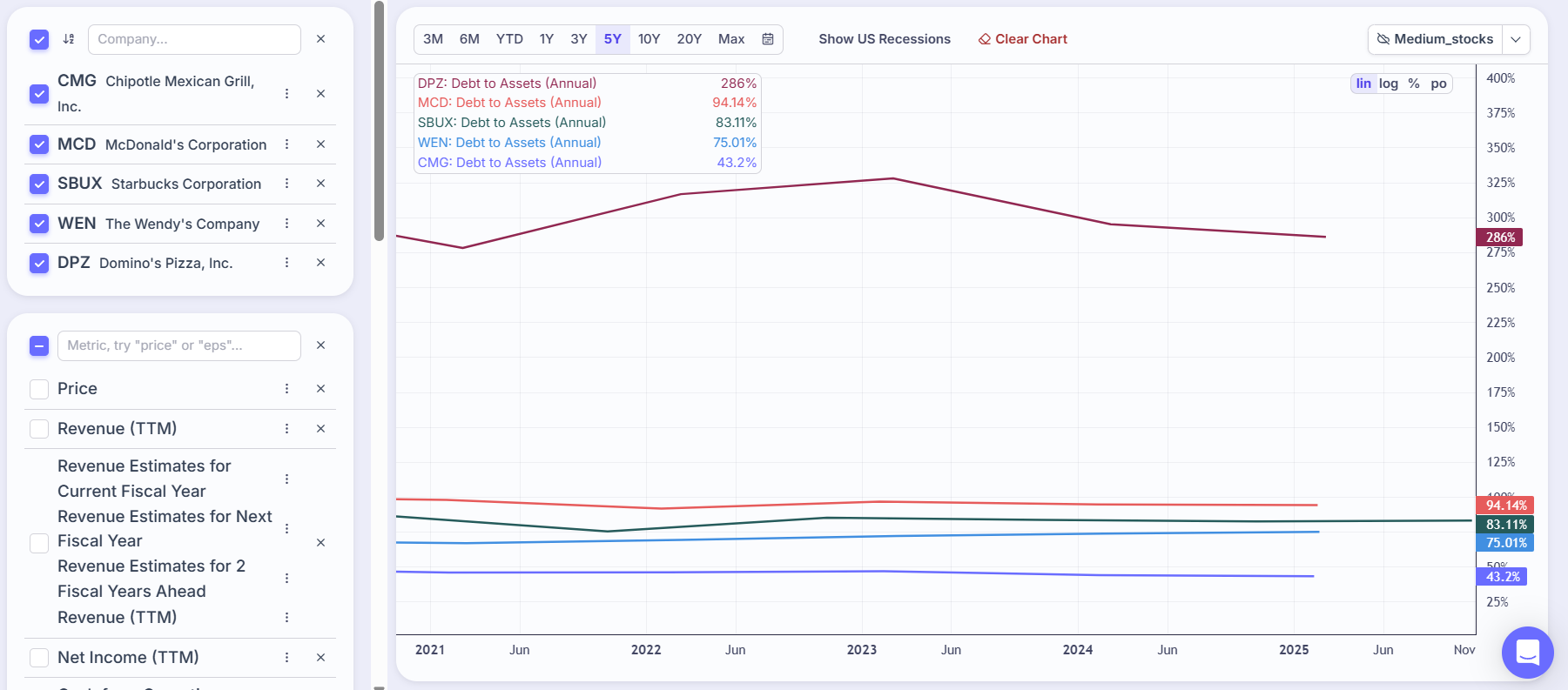Open options menu for WEN row
The width and height of the screenshot is (1568, 690).
[x=286, y=224]
